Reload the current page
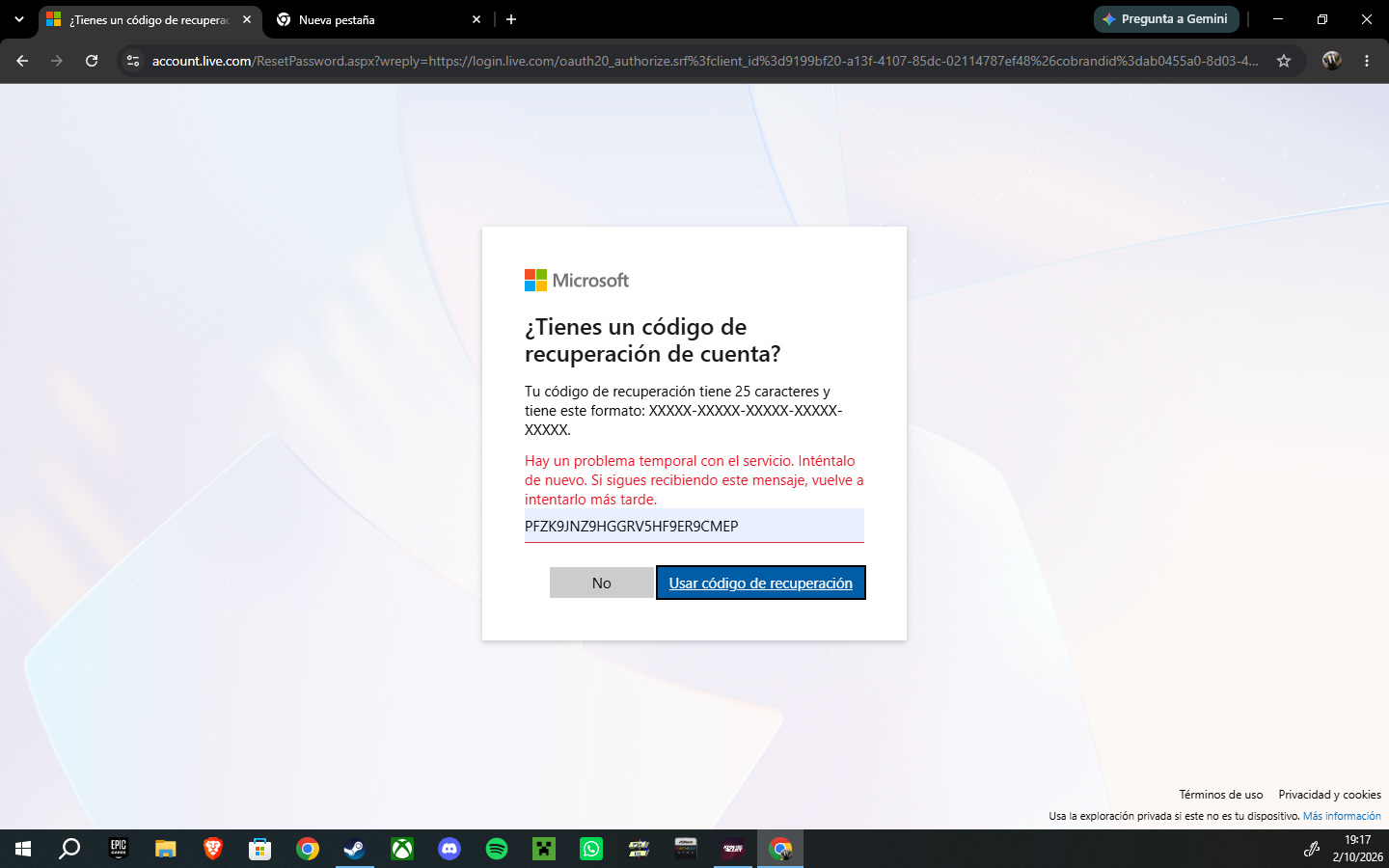The image size is (1389, 868). click(92, 61)
